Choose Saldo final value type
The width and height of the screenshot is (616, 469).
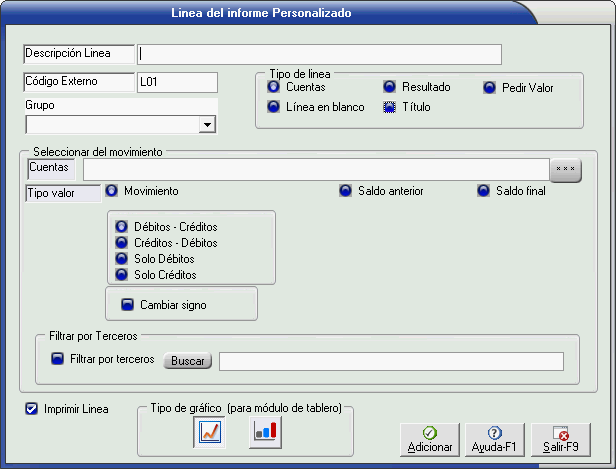(483, 190)
